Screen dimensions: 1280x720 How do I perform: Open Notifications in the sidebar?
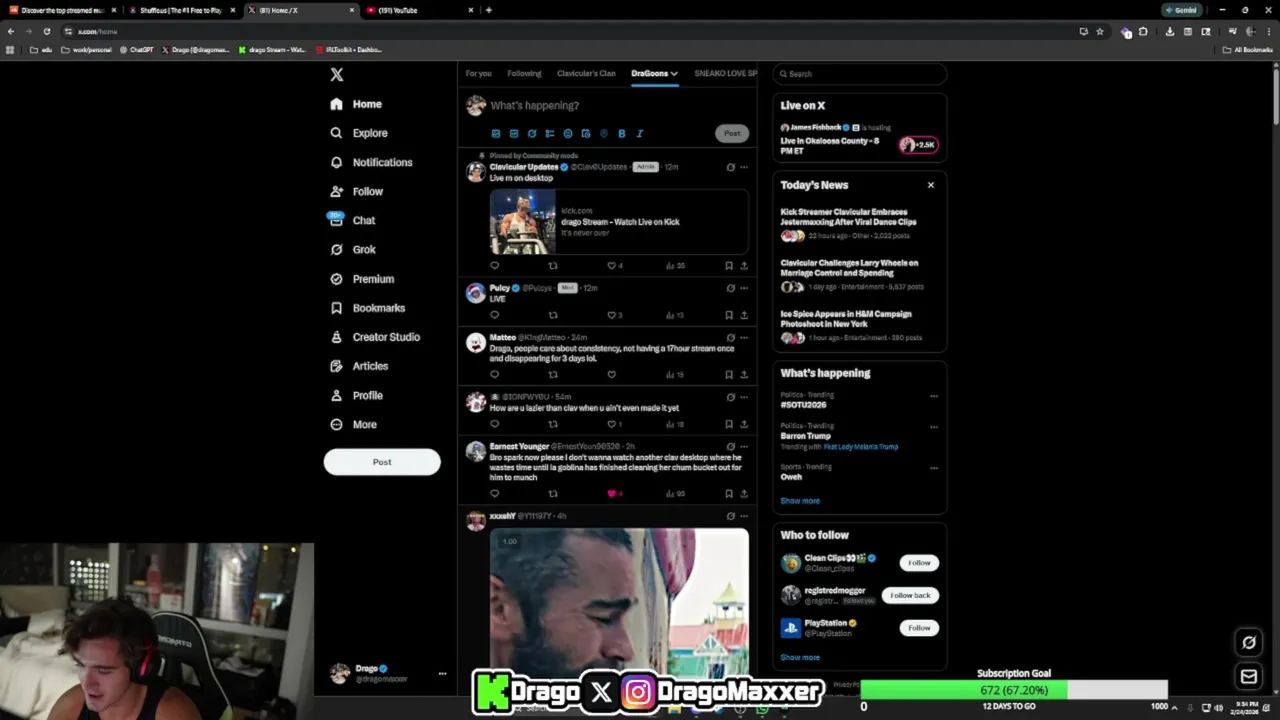371,162
